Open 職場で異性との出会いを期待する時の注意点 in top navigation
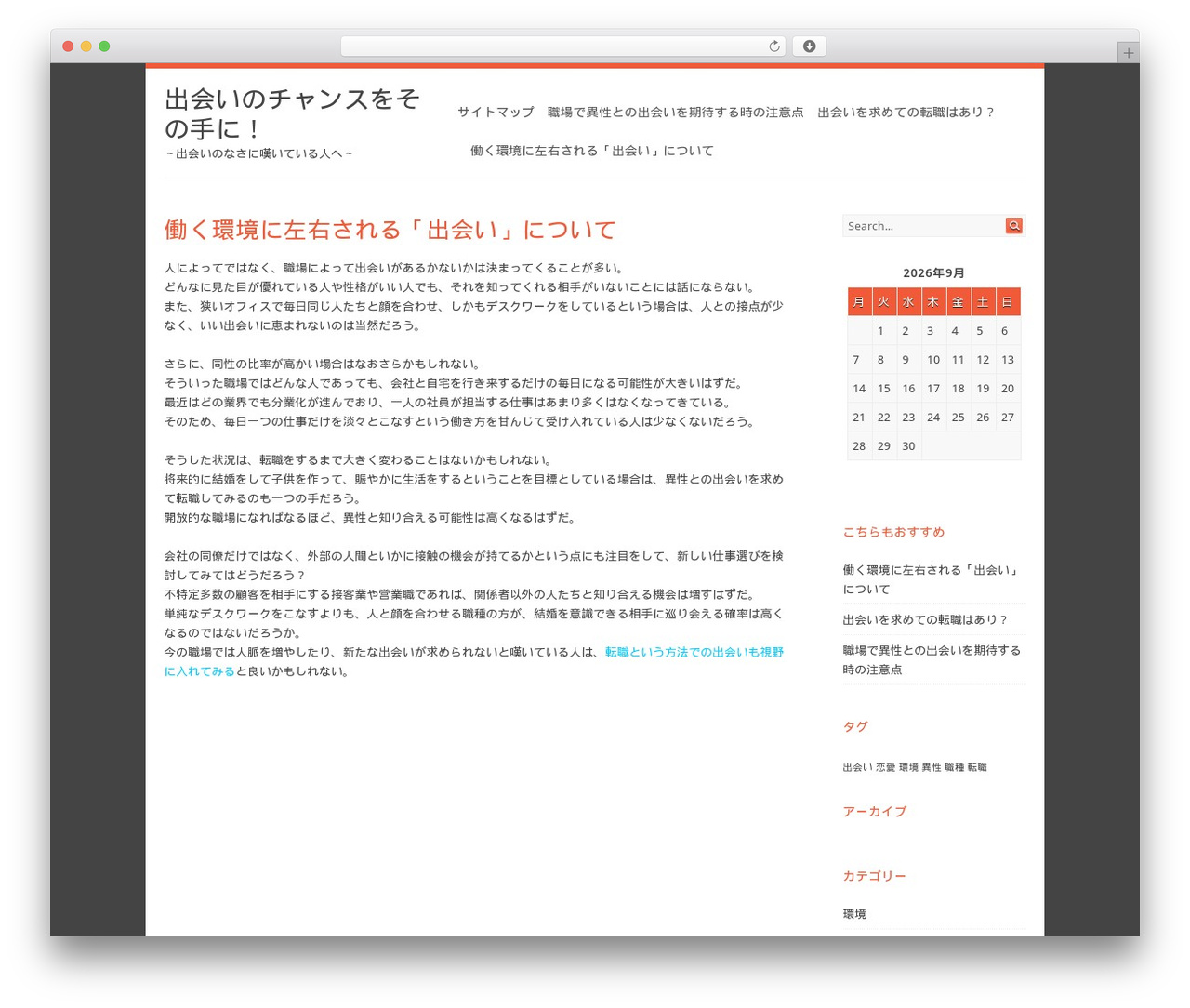 [x=675, y=113]
